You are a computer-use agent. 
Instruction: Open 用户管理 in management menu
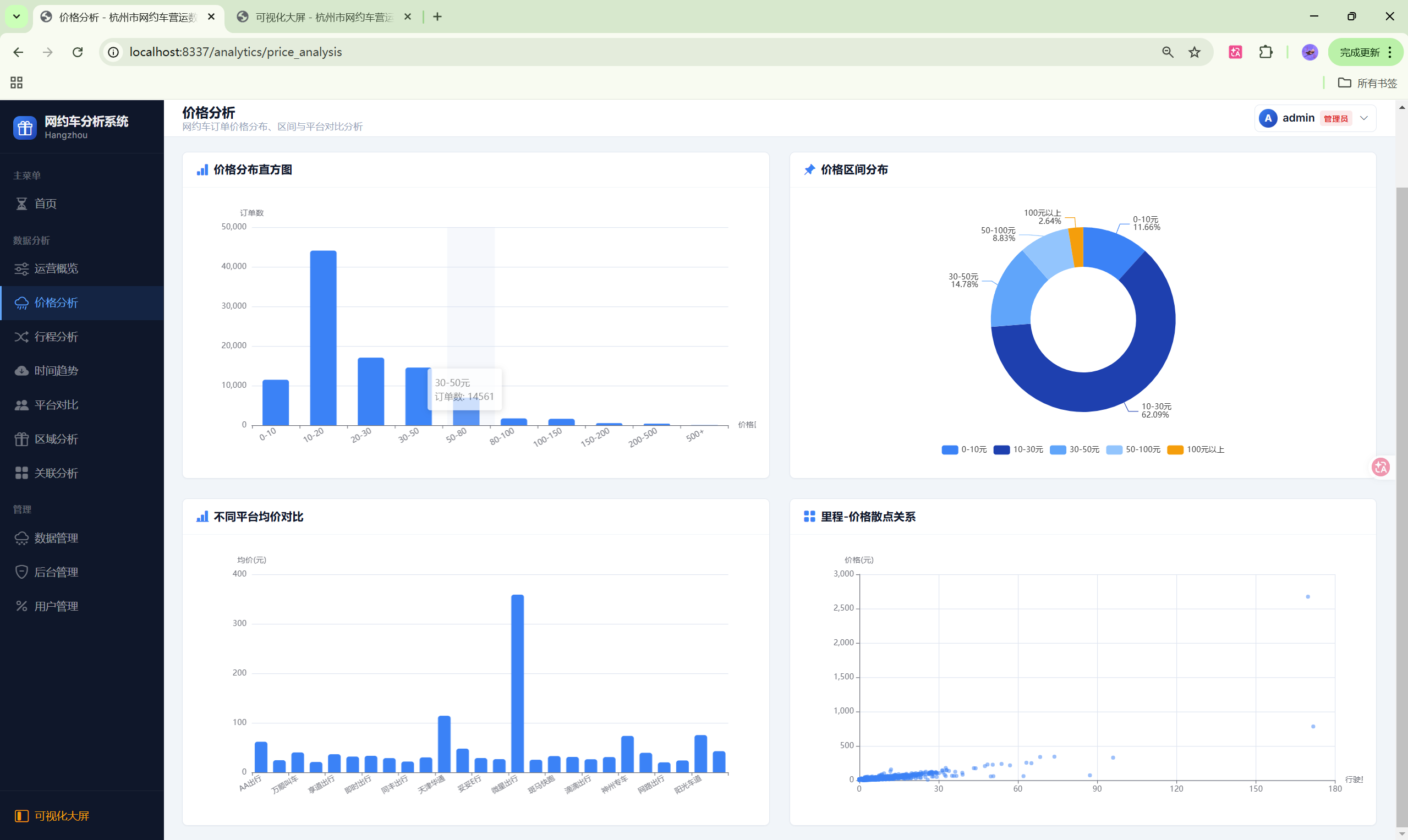point(56,606)
